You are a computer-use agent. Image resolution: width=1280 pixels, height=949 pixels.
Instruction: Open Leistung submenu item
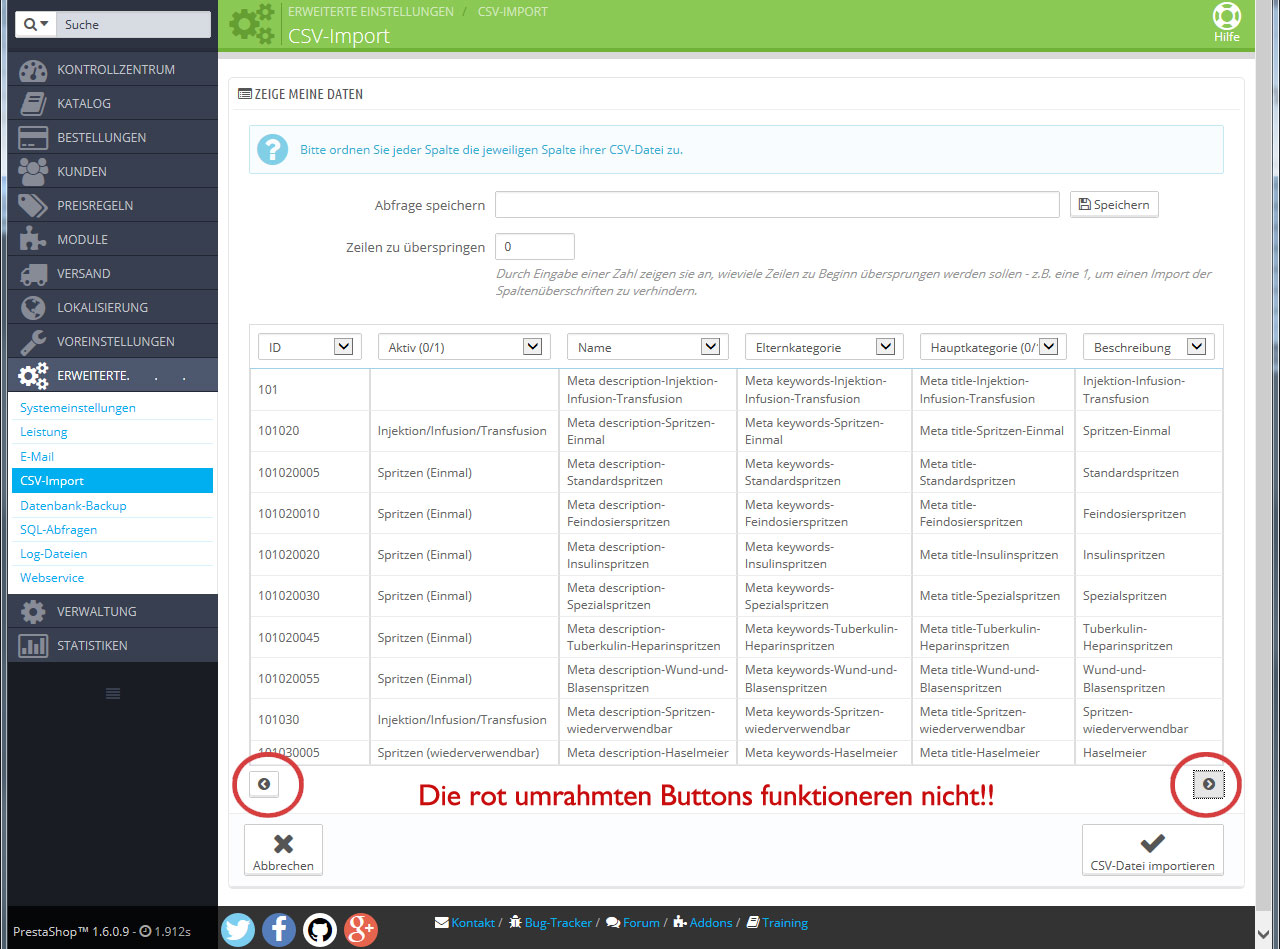(44, 432)
